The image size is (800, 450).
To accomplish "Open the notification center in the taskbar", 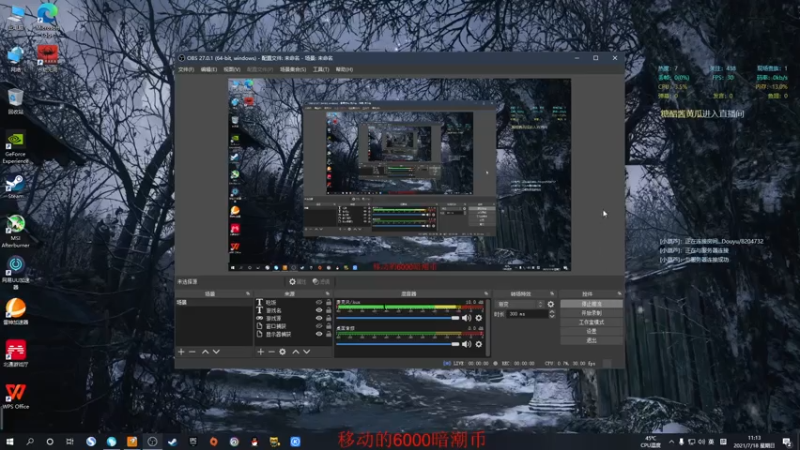I will (x=787, y=442).
